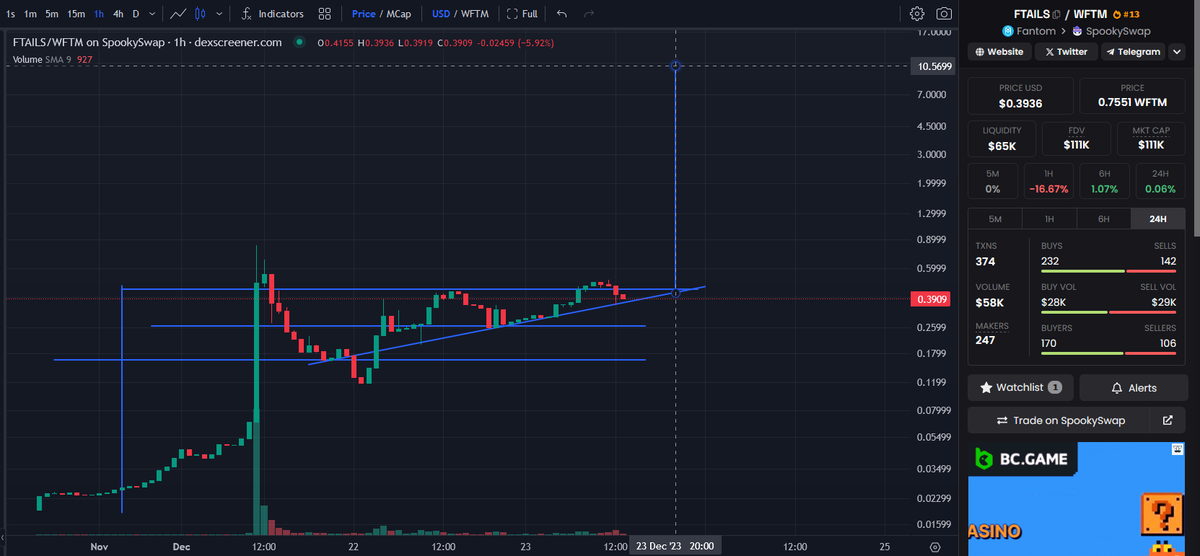Open the Fantom chain link
The height and width of the screenshot is (556, 1200).
click(x=1028, y=32)
